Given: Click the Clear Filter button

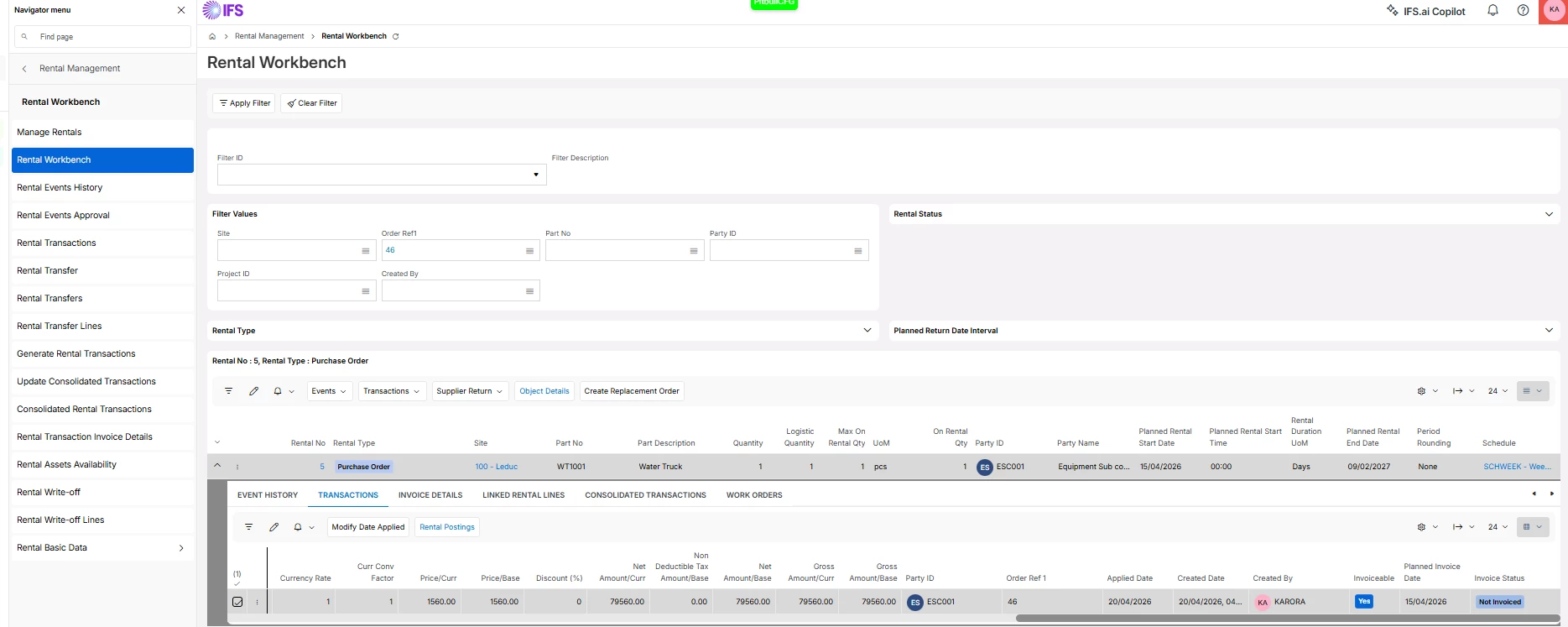Looking at the screenshot, I should [311, 103].
